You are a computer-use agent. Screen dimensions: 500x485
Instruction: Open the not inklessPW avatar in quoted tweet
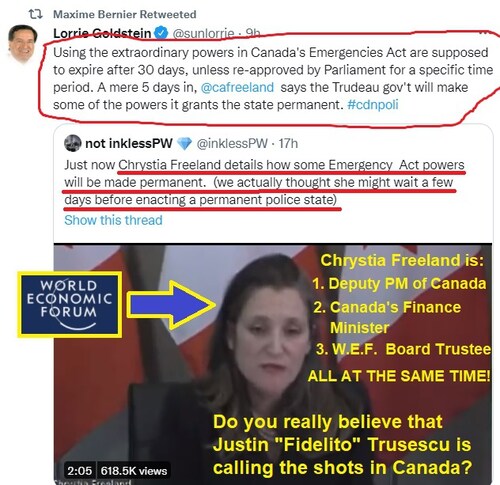point(72,143)
